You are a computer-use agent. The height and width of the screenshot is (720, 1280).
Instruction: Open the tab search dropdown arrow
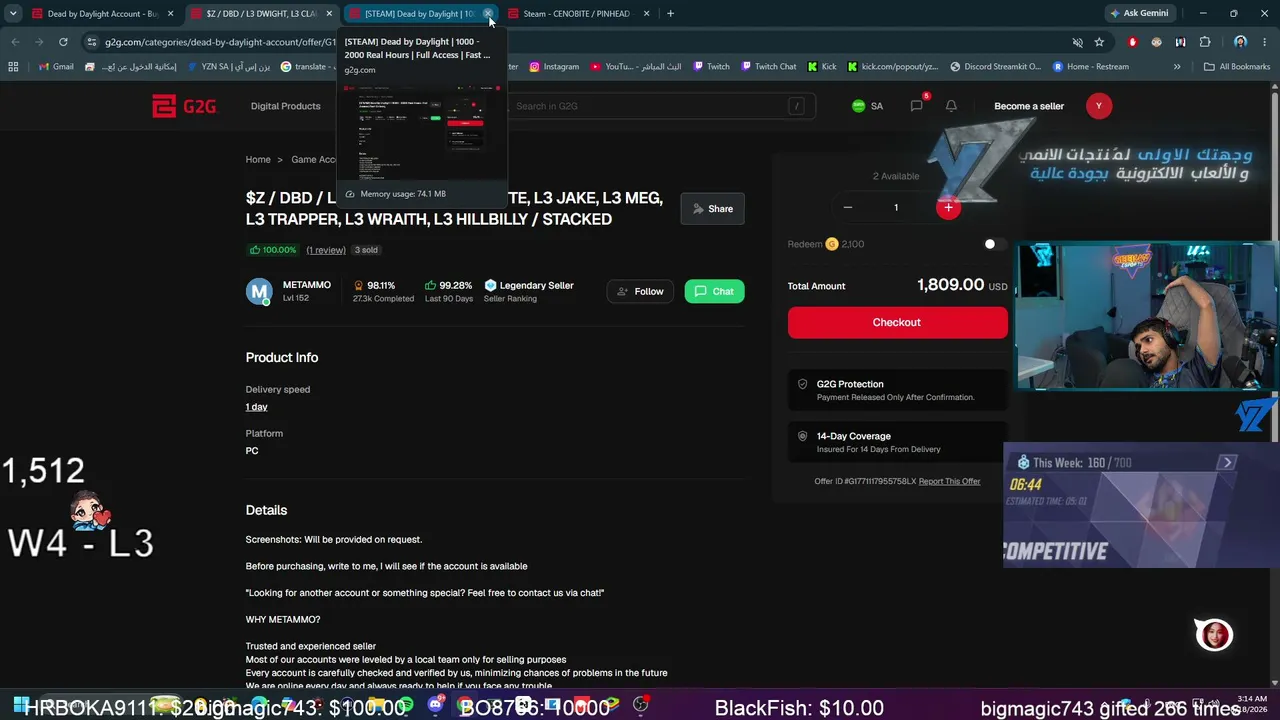tap(13, 14)
